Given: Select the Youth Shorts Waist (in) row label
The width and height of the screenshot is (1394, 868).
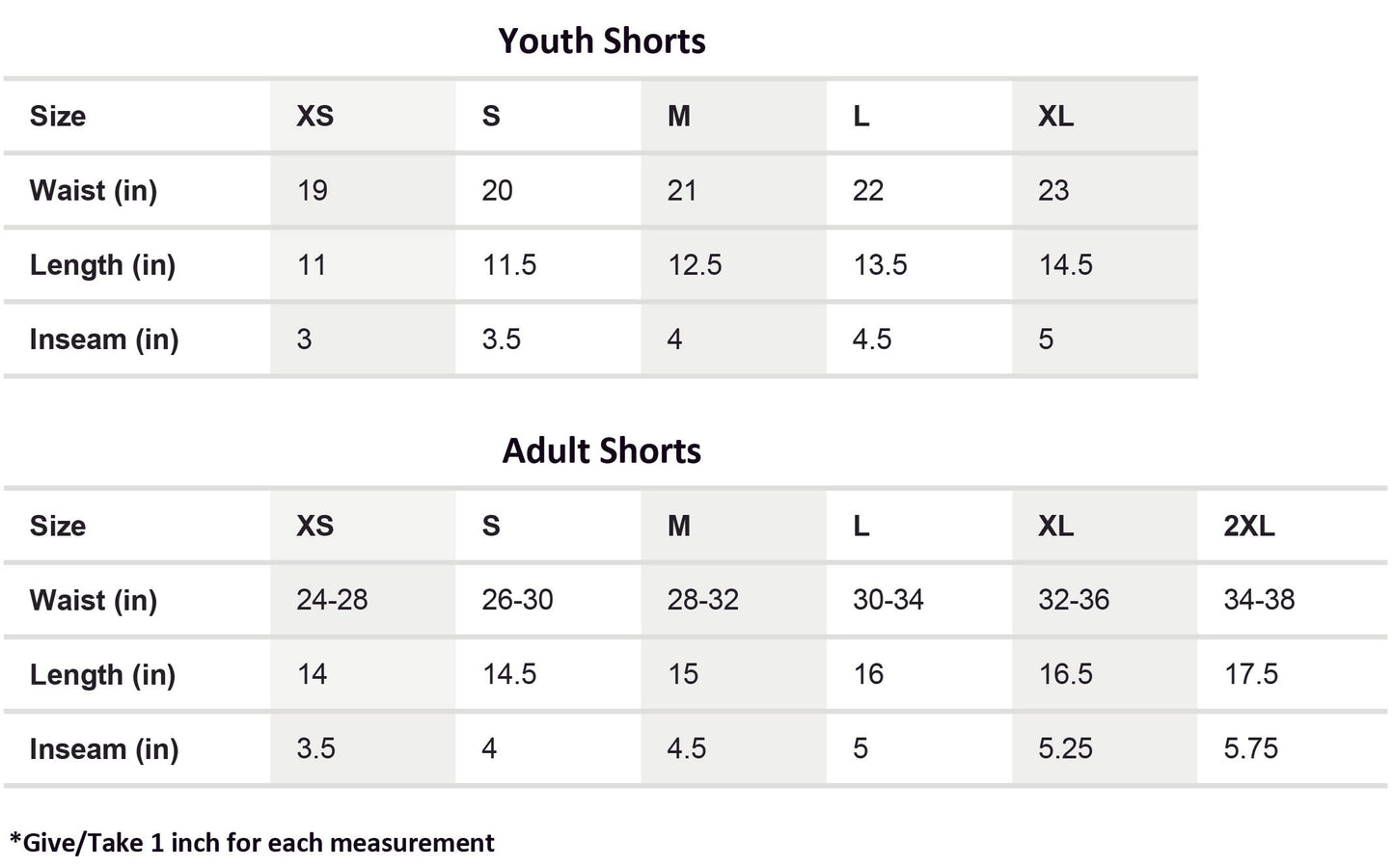Looking at the screenshot, I should (x=93, y=190).
